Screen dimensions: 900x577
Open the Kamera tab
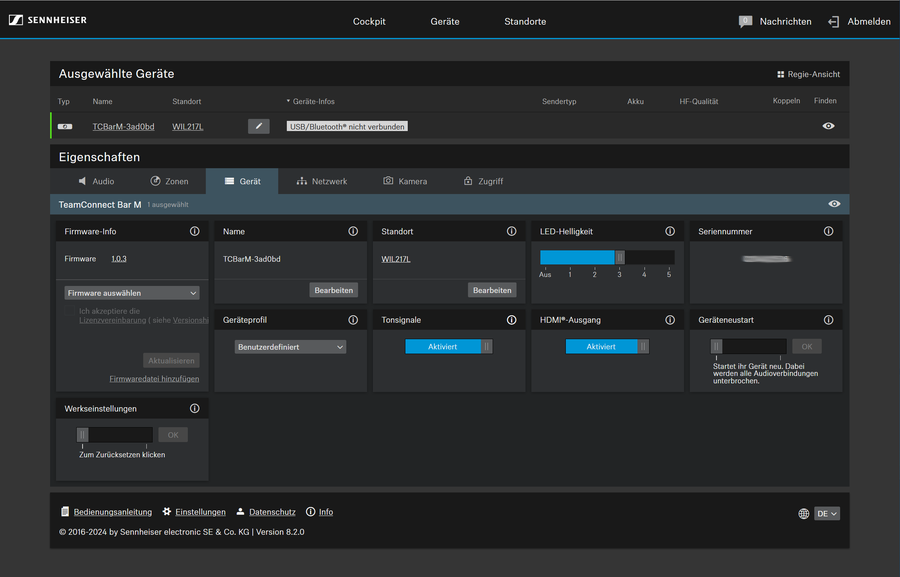coord(404,181)
